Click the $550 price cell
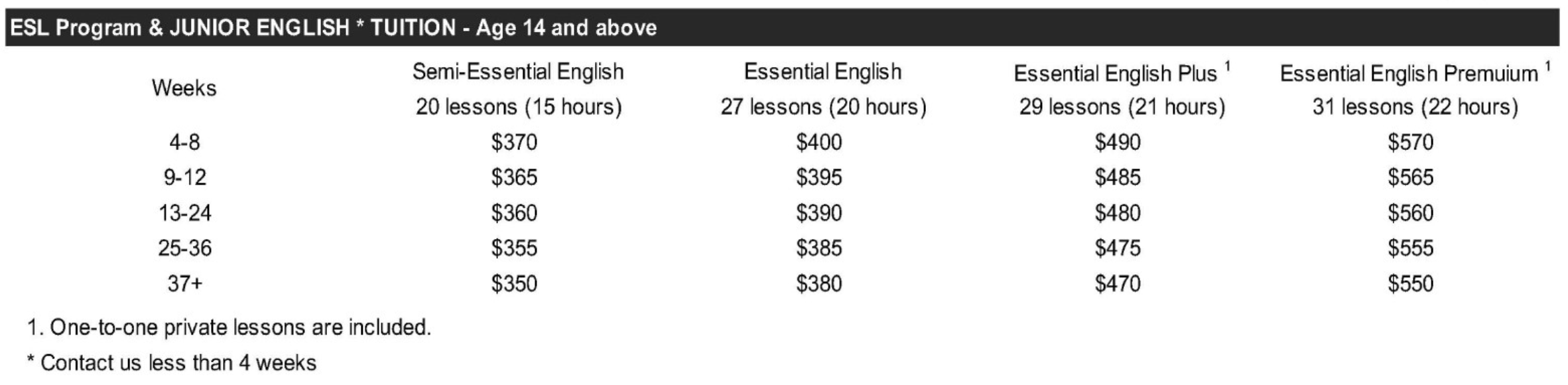This screenshot has width=1568, height=385. (x=1410, y=284)
